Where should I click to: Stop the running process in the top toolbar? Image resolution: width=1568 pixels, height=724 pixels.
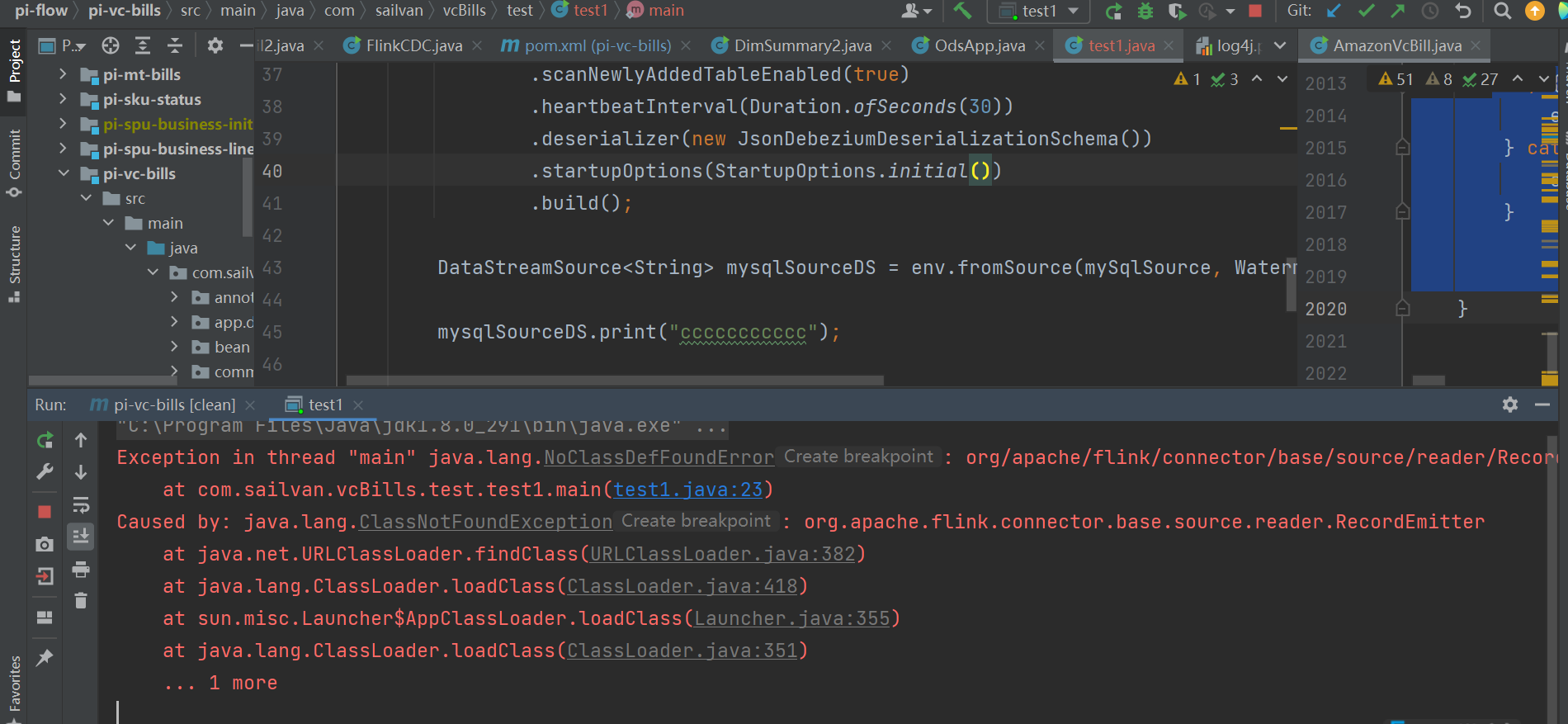1255,11
